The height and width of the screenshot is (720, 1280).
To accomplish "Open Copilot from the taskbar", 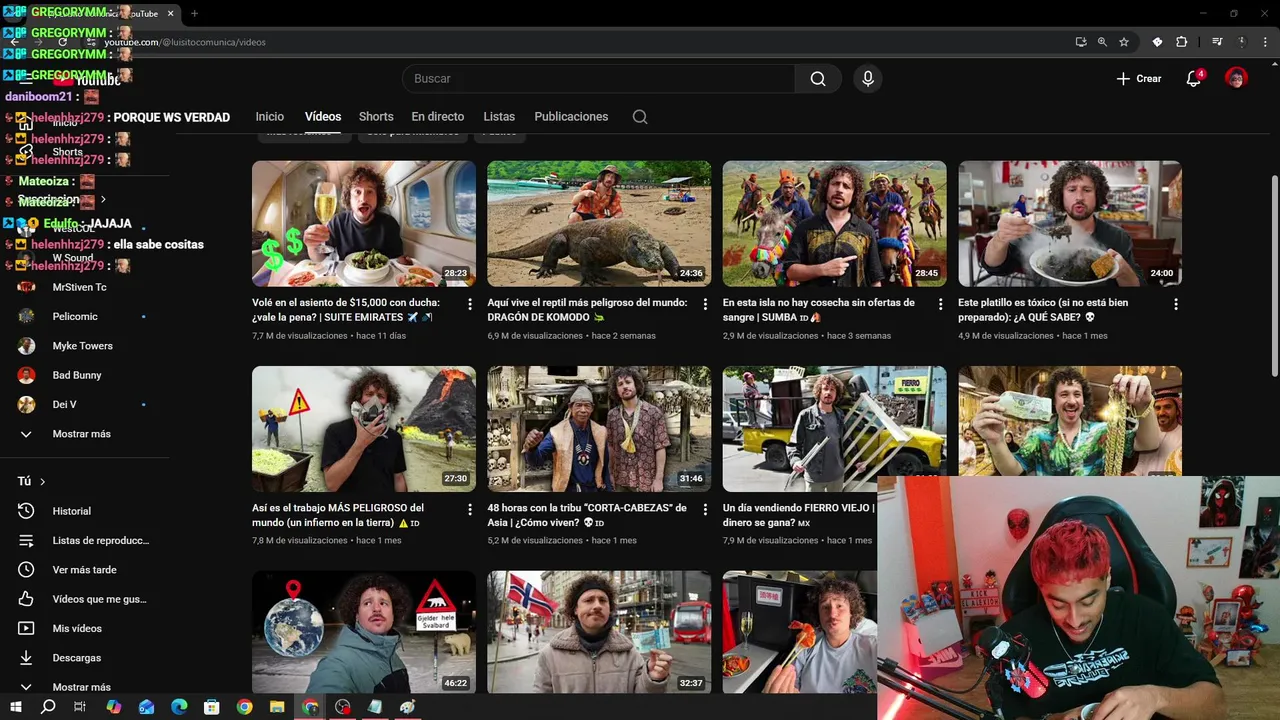I will 114,707.
